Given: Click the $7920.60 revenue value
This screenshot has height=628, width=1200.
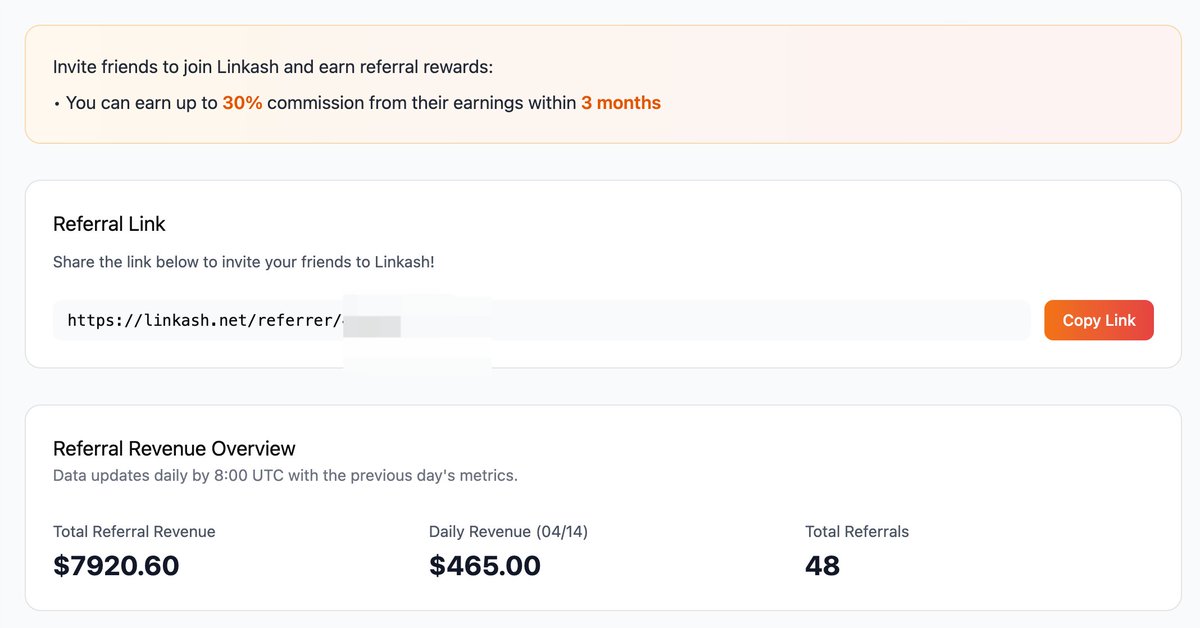Looking at the screenshot, I should pos(116,566).
